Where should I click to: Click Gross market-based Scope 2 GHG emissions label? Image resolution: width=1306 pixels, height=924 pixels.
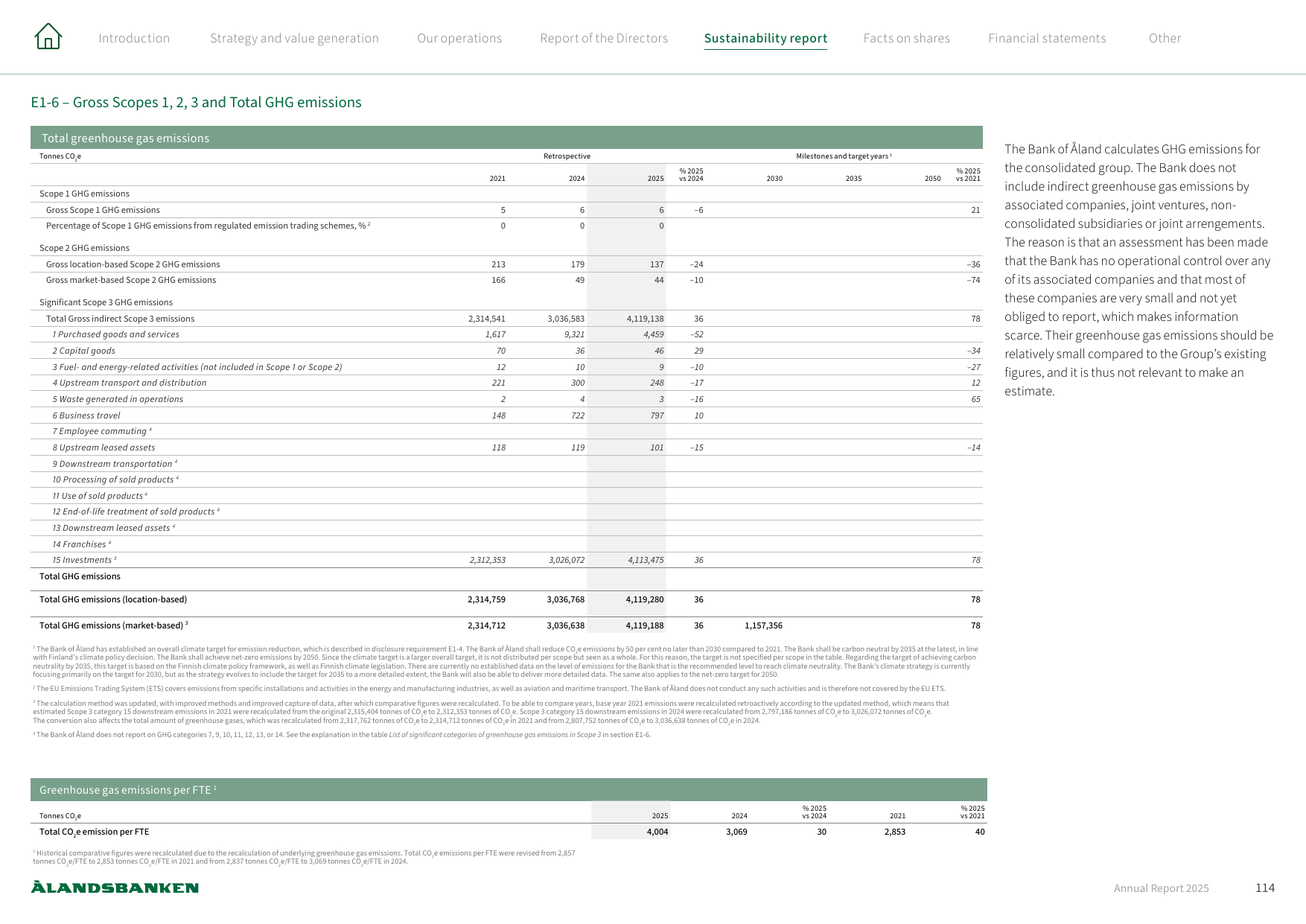pyautogui.click(x=131, y=280)
